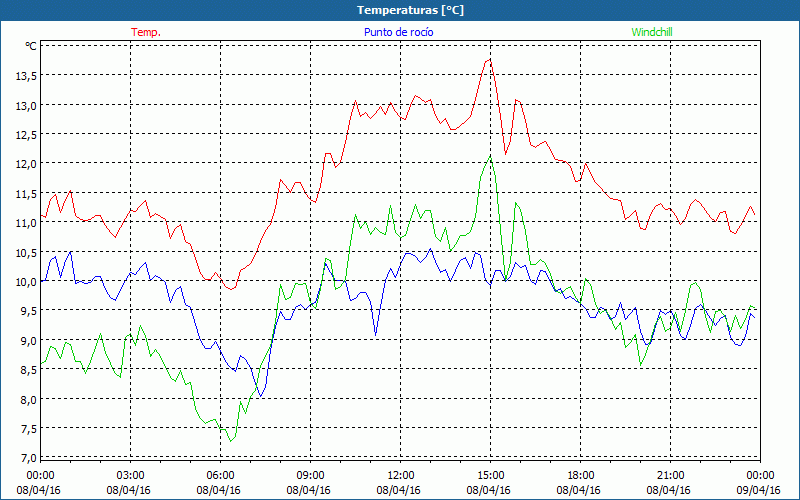The image size is (800, 500).
Task: Select the red Temp. legend label
Action: coord(146,32)
